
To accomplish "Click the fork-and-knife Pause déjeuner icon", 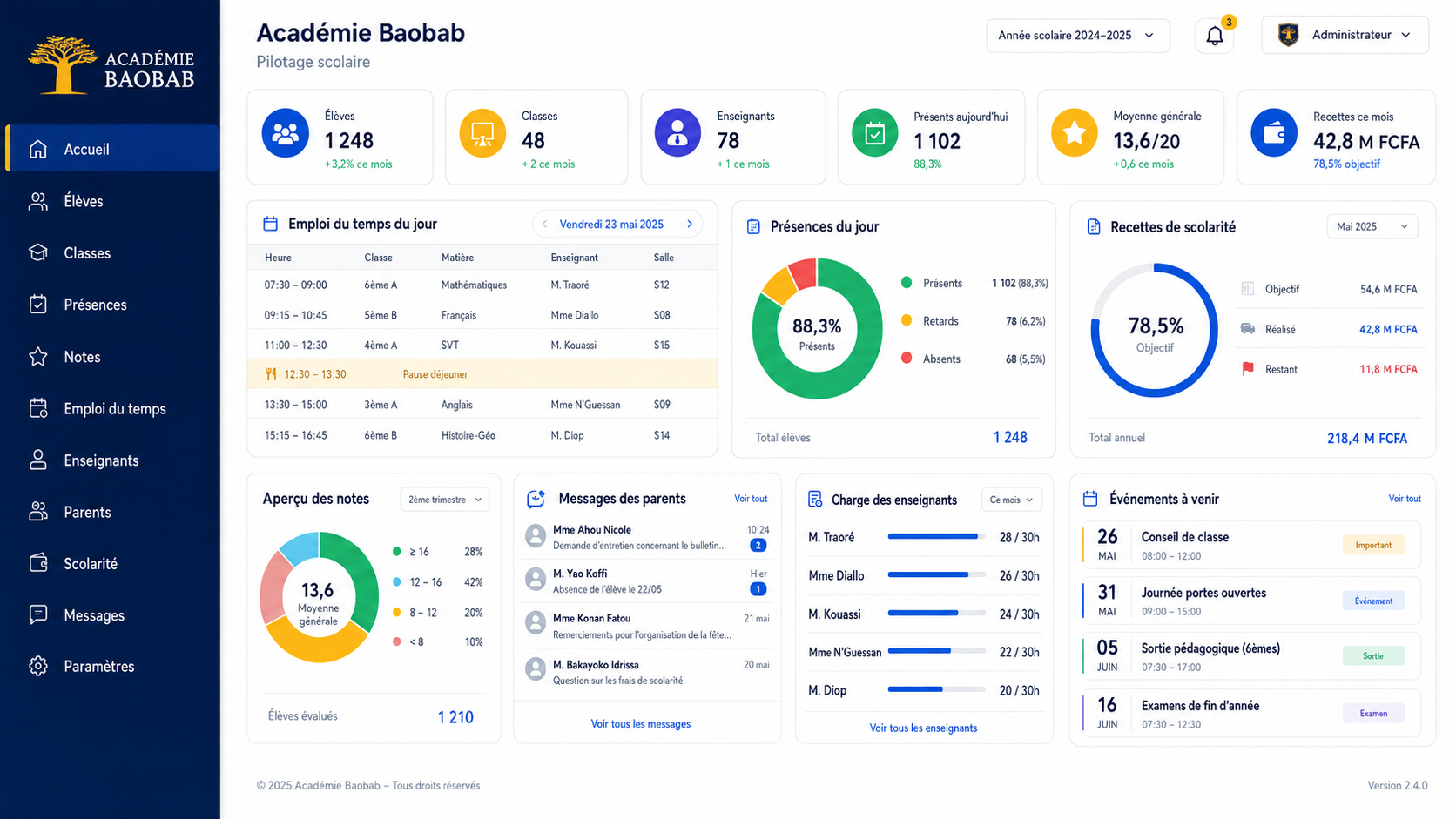I will pyautogui.click(x=271, y=374).
